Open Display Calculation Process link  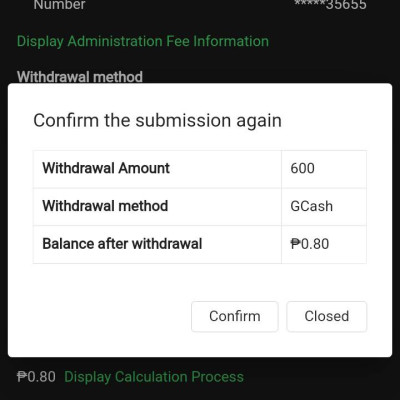(154, 377)
